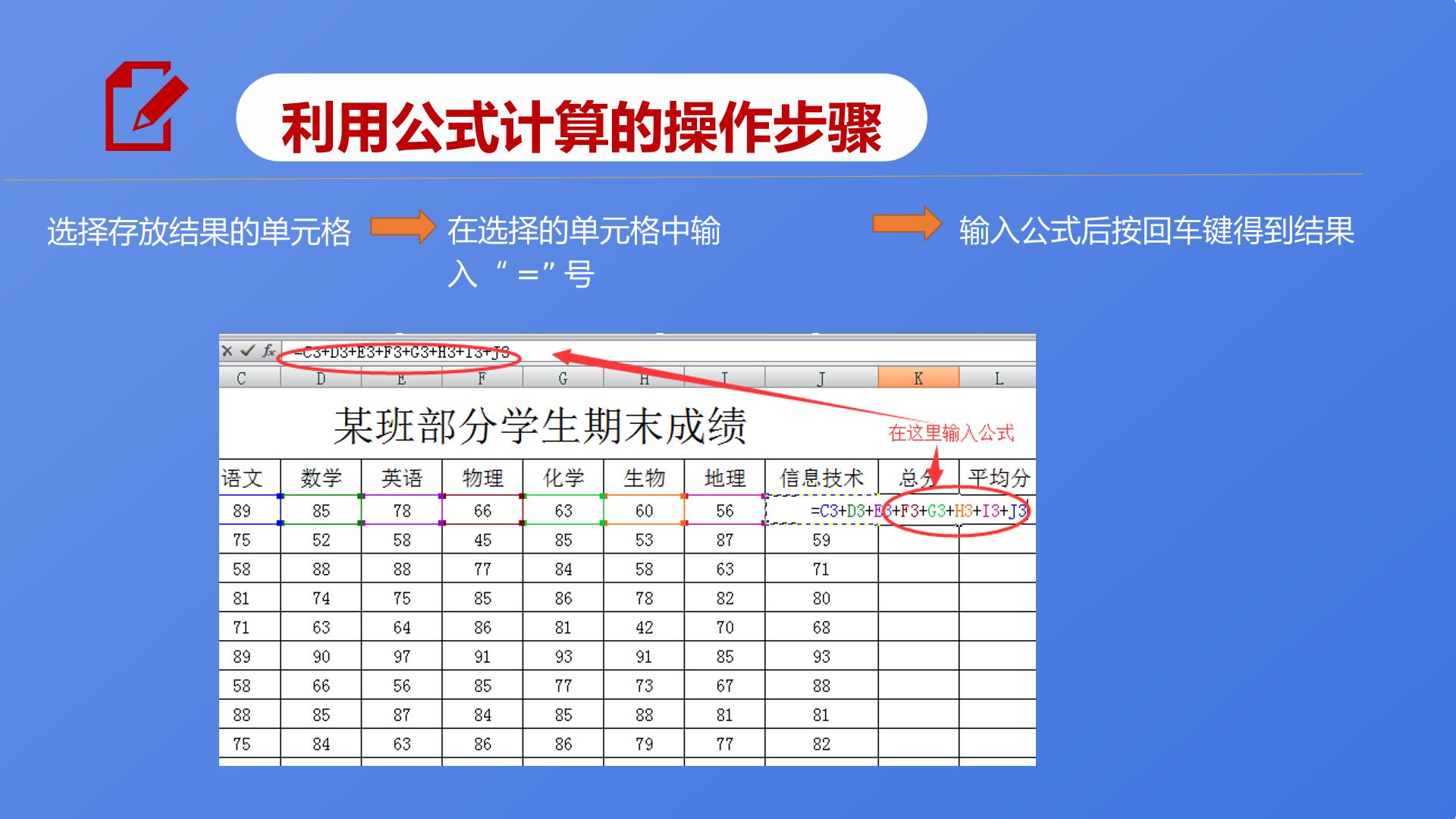Click inside the formula bar input
This screenshot has width=1456, height=819.
point(658,352)
